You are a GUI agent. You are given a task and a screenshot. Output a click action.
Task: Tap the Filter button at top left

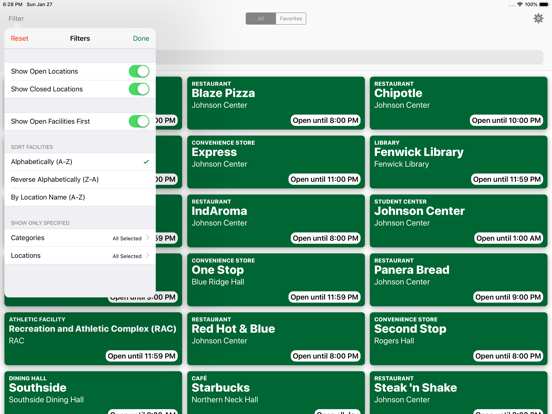click(16, 19)
